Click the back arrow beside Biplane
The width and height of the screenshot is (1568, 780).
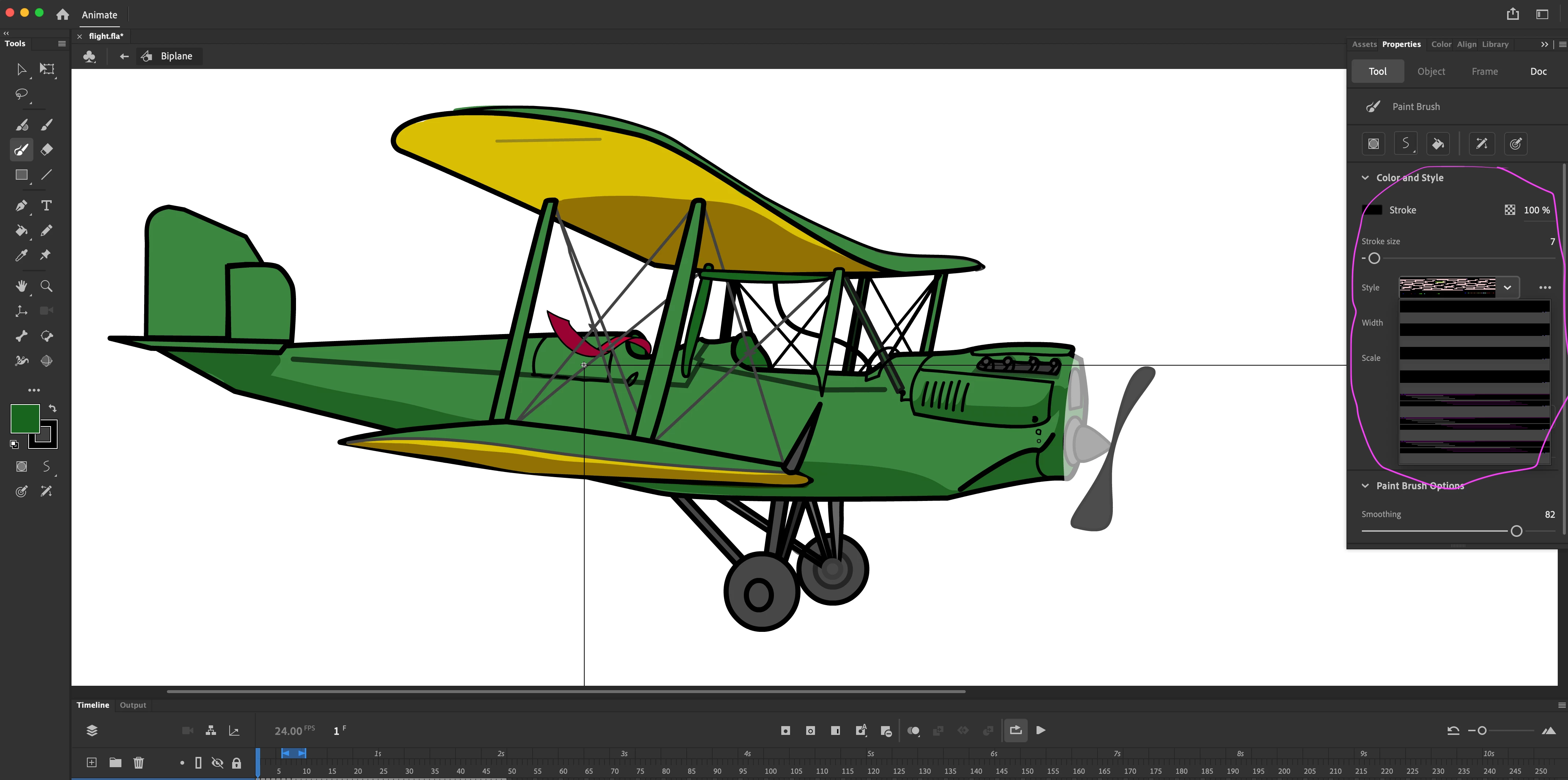pyautogui.click(x=124, y=56)
